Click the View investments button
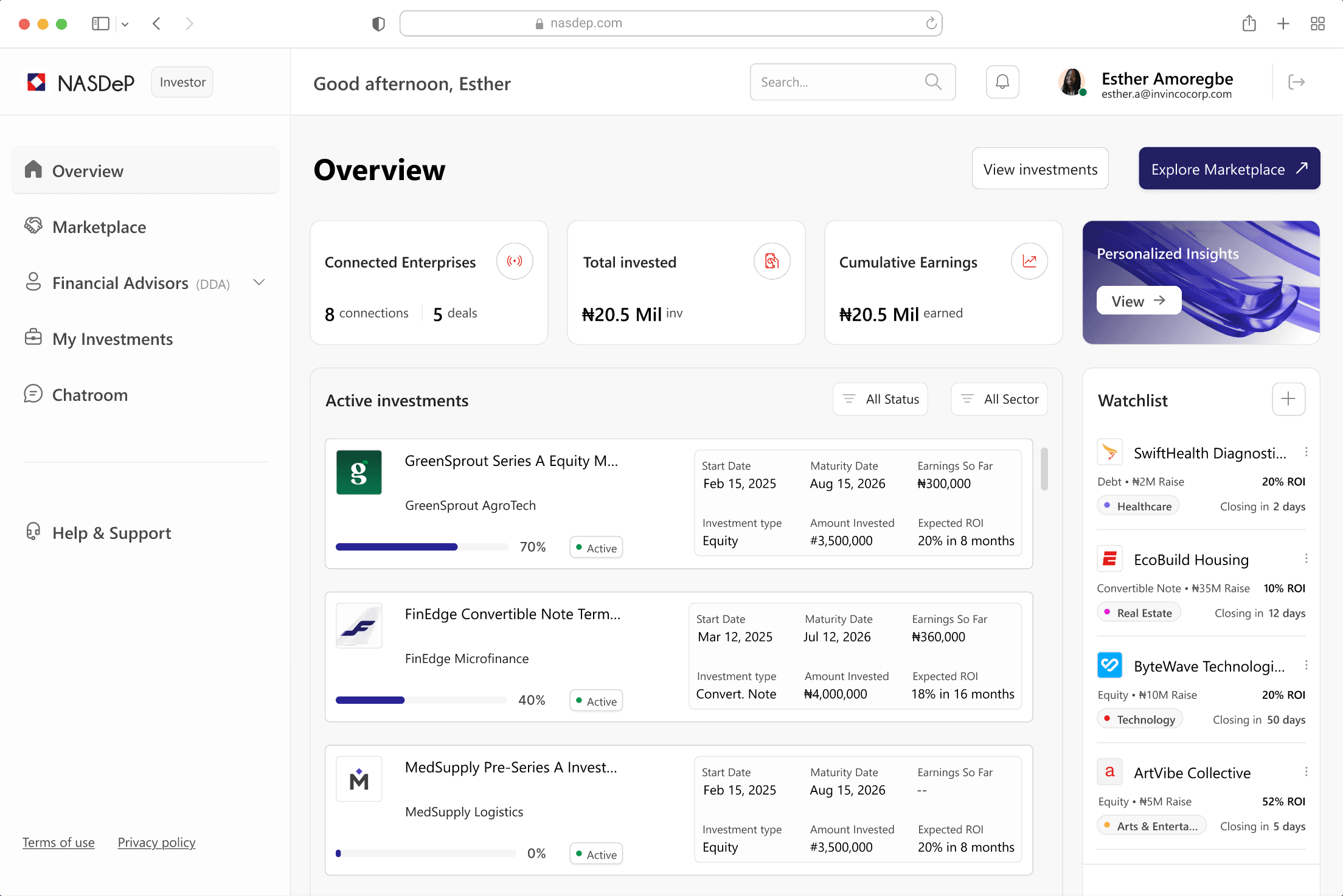Image resolution: width=1343 pixels, height=896 pixels. tap(1040, 168)
